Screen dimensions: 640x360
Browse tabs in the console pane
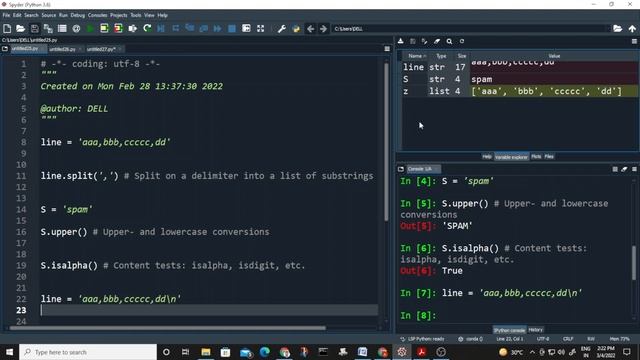(x=401, y=169)
